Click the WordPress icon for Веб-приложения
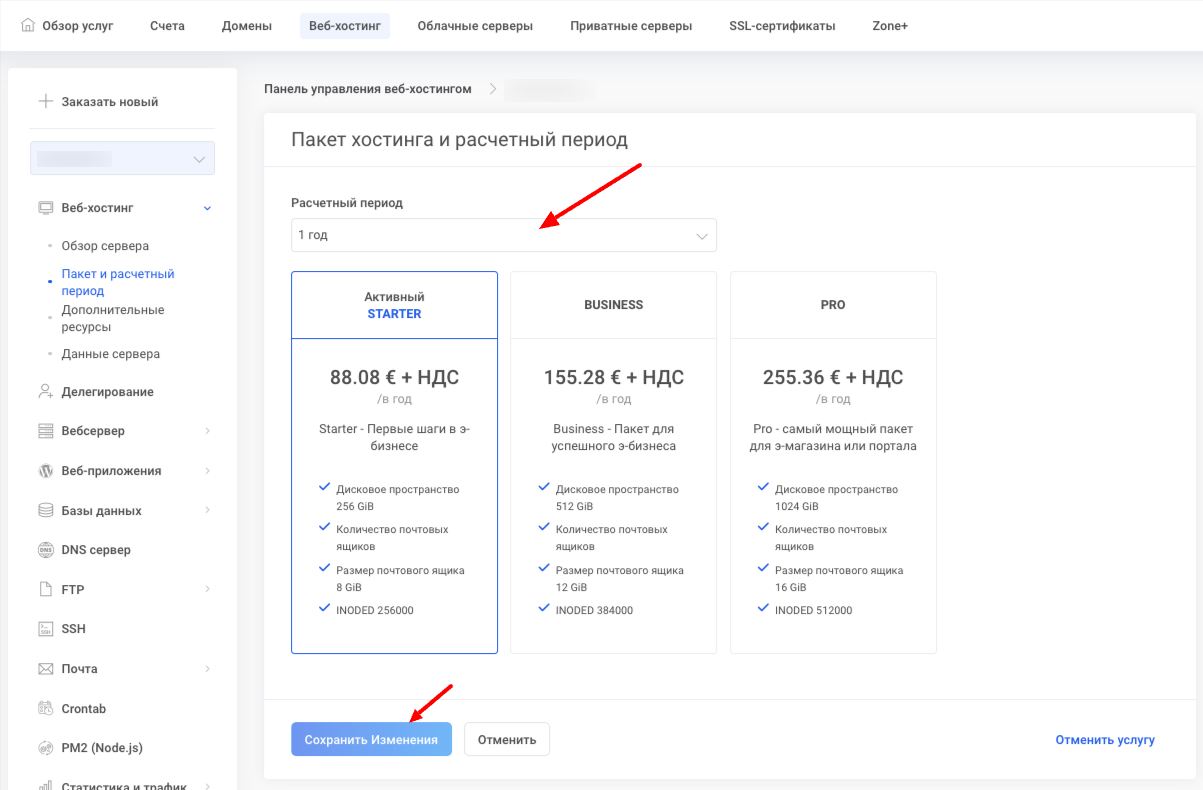Viewport: 1203px width, 790px height. click(x=45, y=470)
